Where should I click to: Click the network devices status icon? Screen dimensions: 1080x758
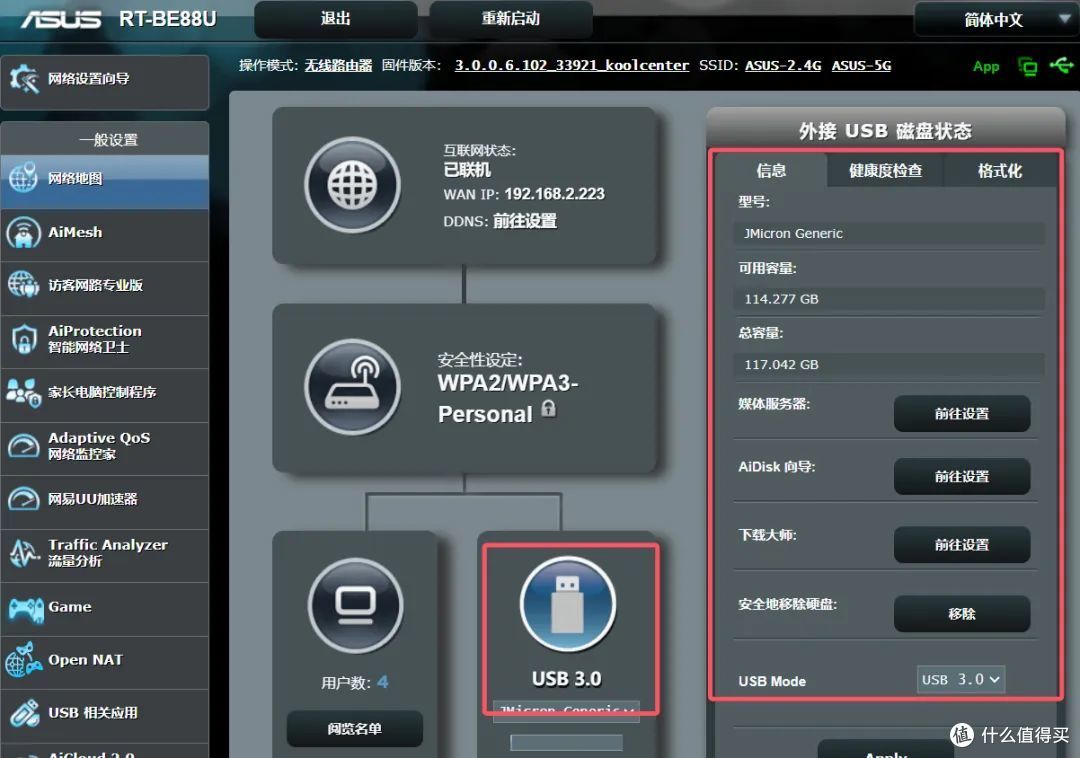tap(1028, 66)
